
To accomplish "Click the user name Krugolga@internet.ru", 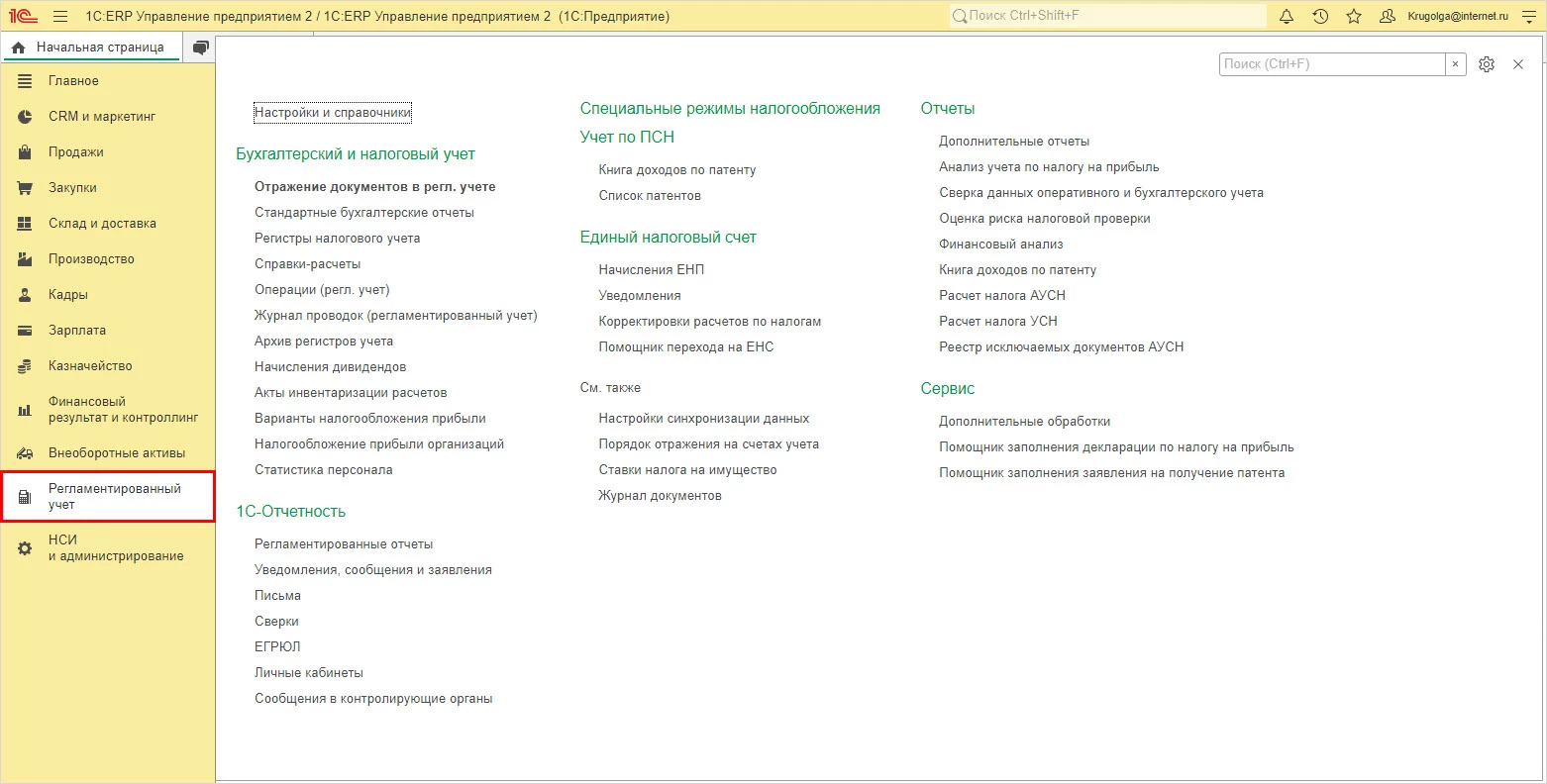I will click(1458, 17).
